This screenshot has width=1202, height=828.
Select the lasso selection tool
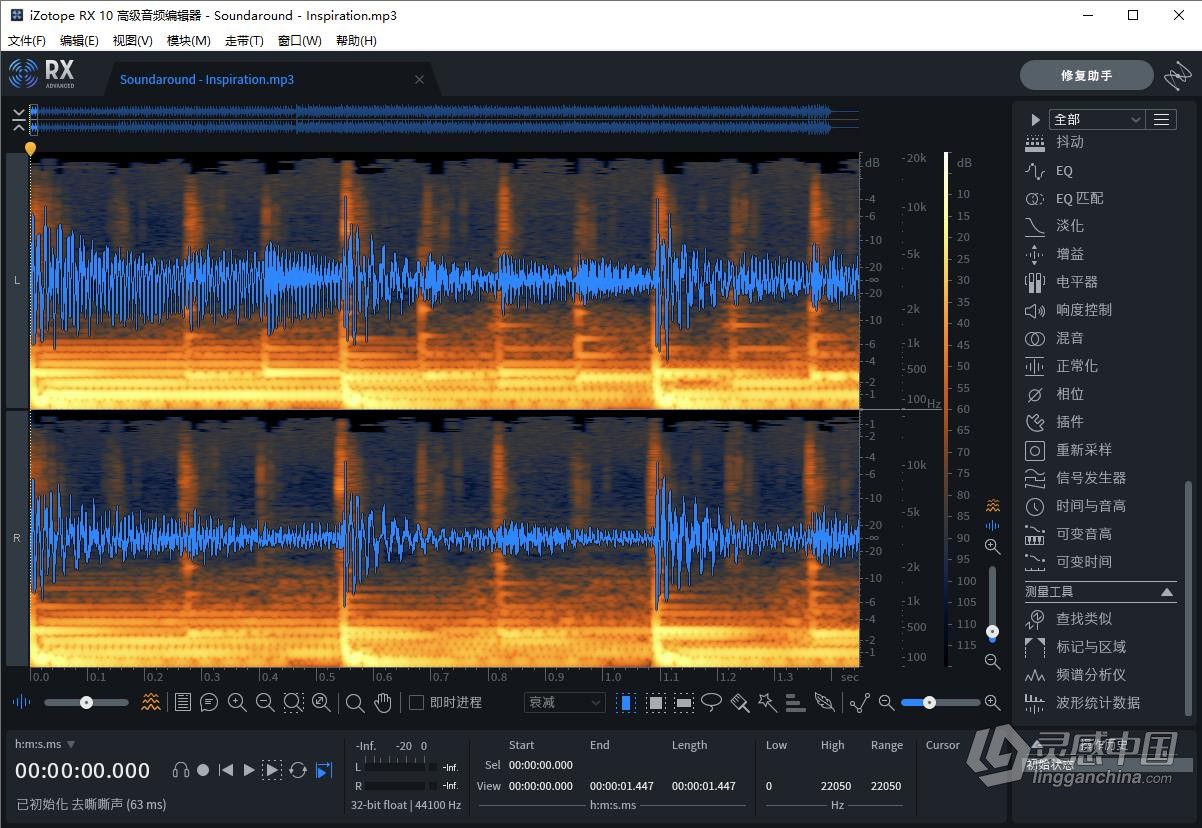pyautogui.click(x=712, y=702)
